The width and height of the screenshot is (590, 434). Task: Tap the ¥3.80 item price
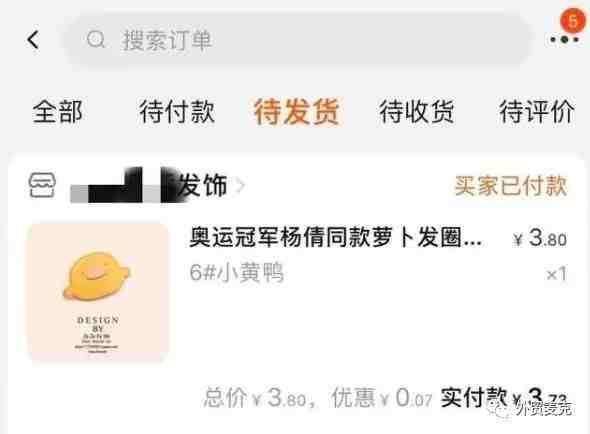click(540, 238)
